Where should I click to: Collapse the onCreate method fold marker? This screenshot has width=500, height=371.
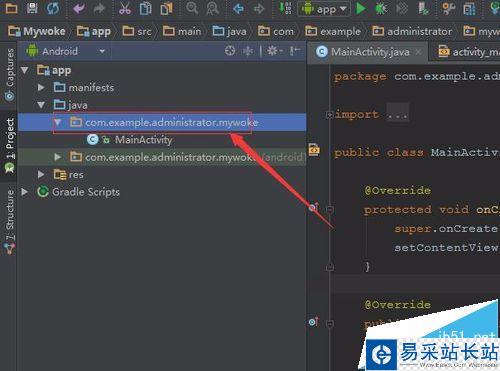(x=330, y=210)
